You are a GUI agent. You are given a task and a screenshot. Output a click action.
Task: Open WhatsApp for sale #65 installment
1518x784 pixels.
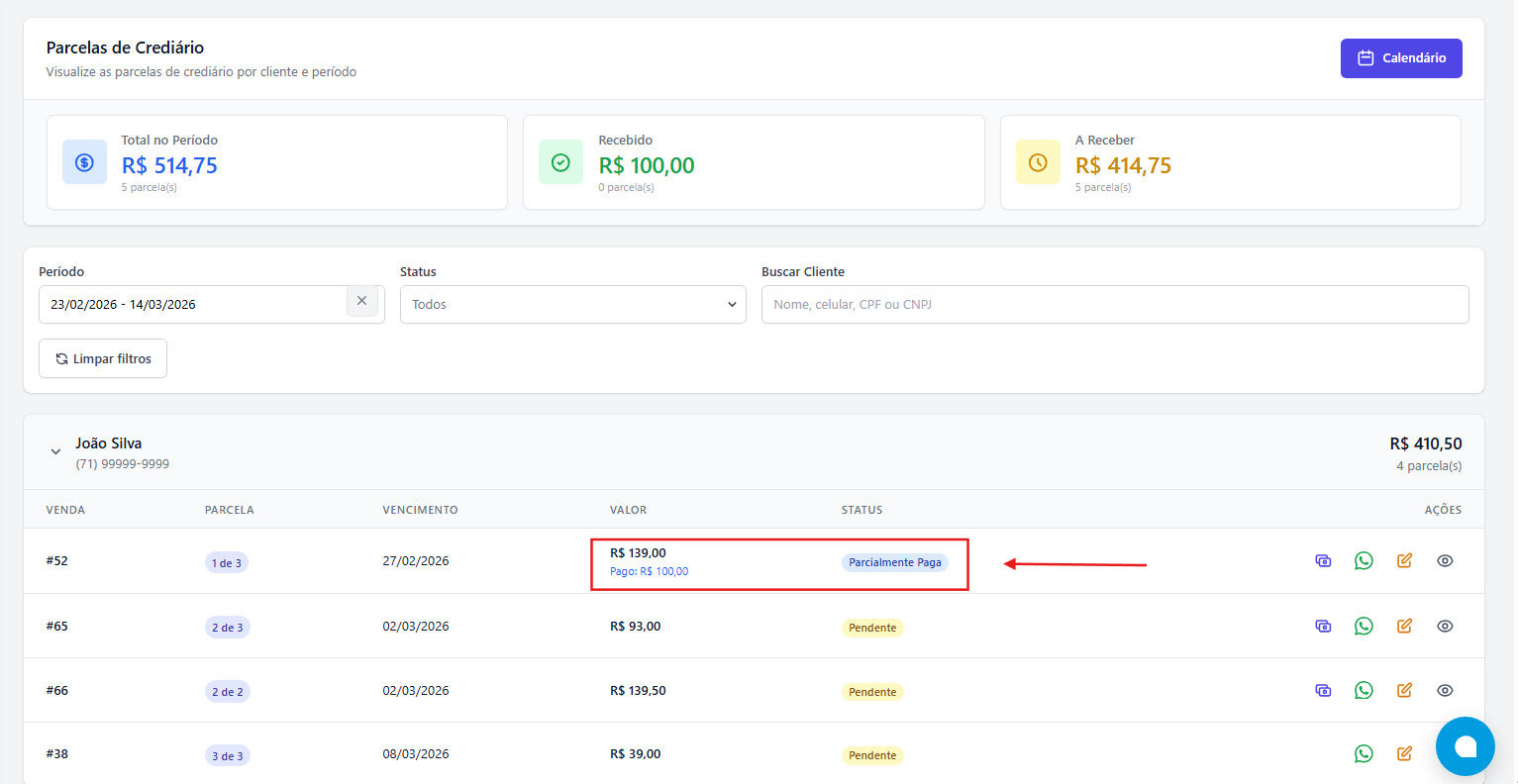(x=1364, y=627)
